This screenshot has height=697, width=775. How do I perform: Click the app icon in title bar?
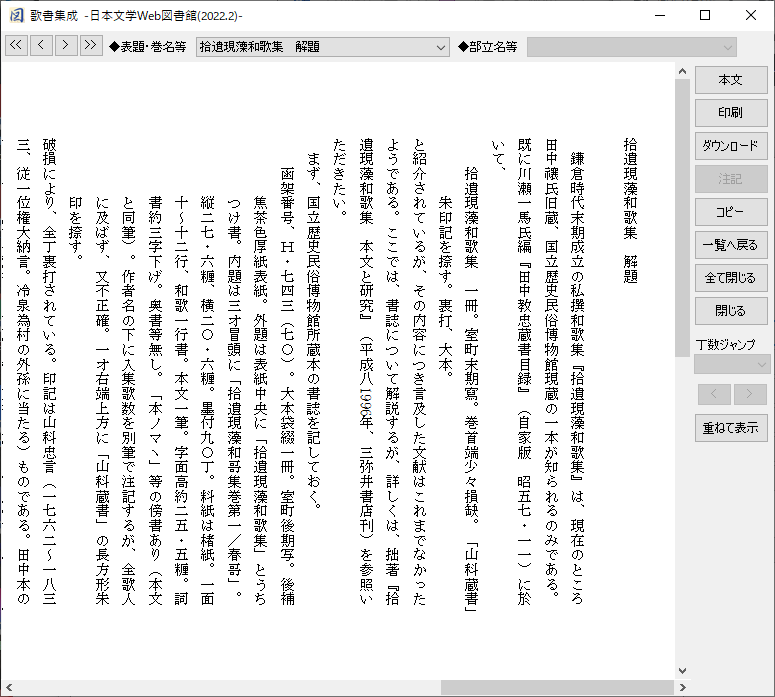[16, 15]
